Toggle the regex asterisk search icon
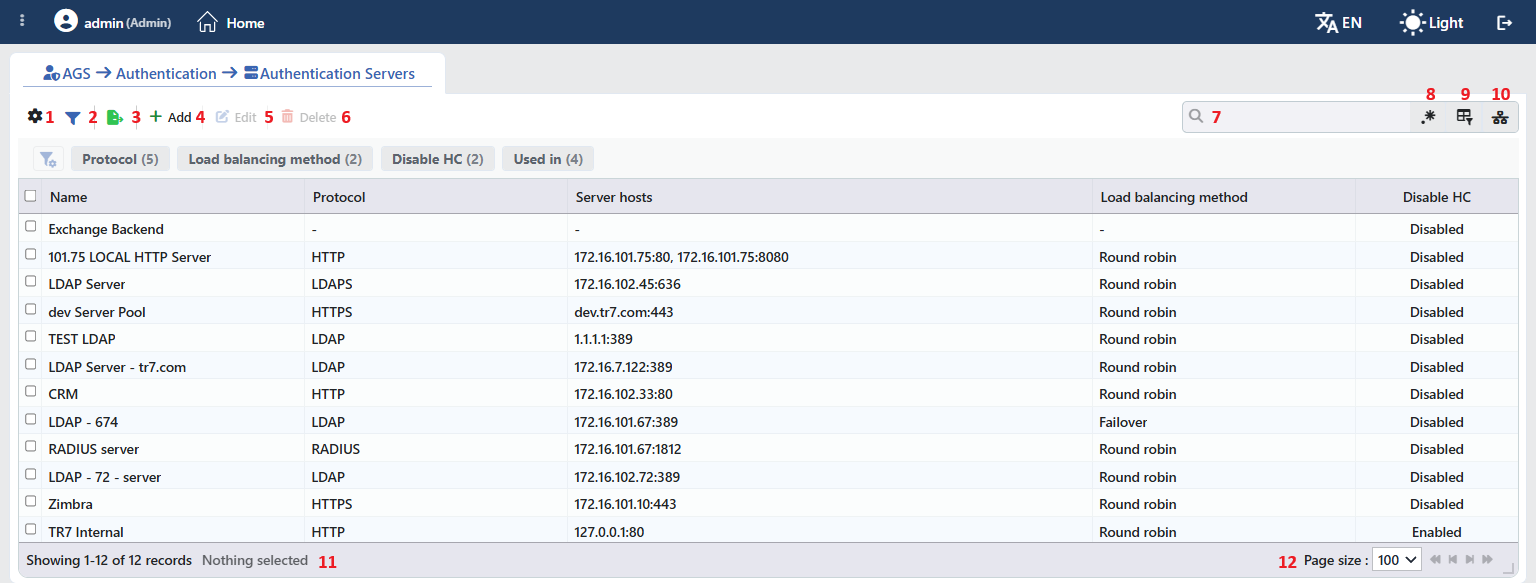 (1428, 117)
